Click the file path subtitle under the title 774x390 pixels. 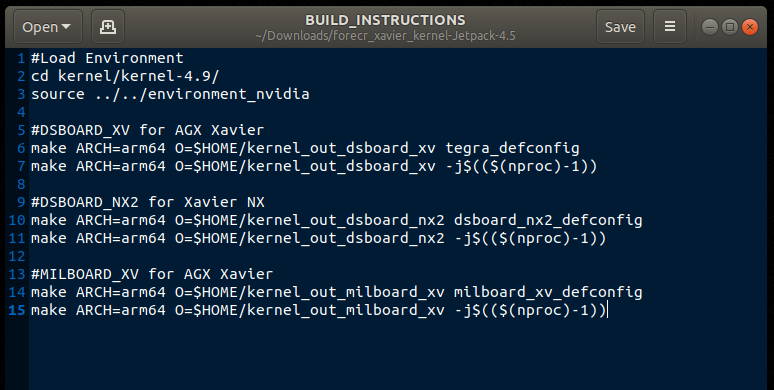coord(386,36)
